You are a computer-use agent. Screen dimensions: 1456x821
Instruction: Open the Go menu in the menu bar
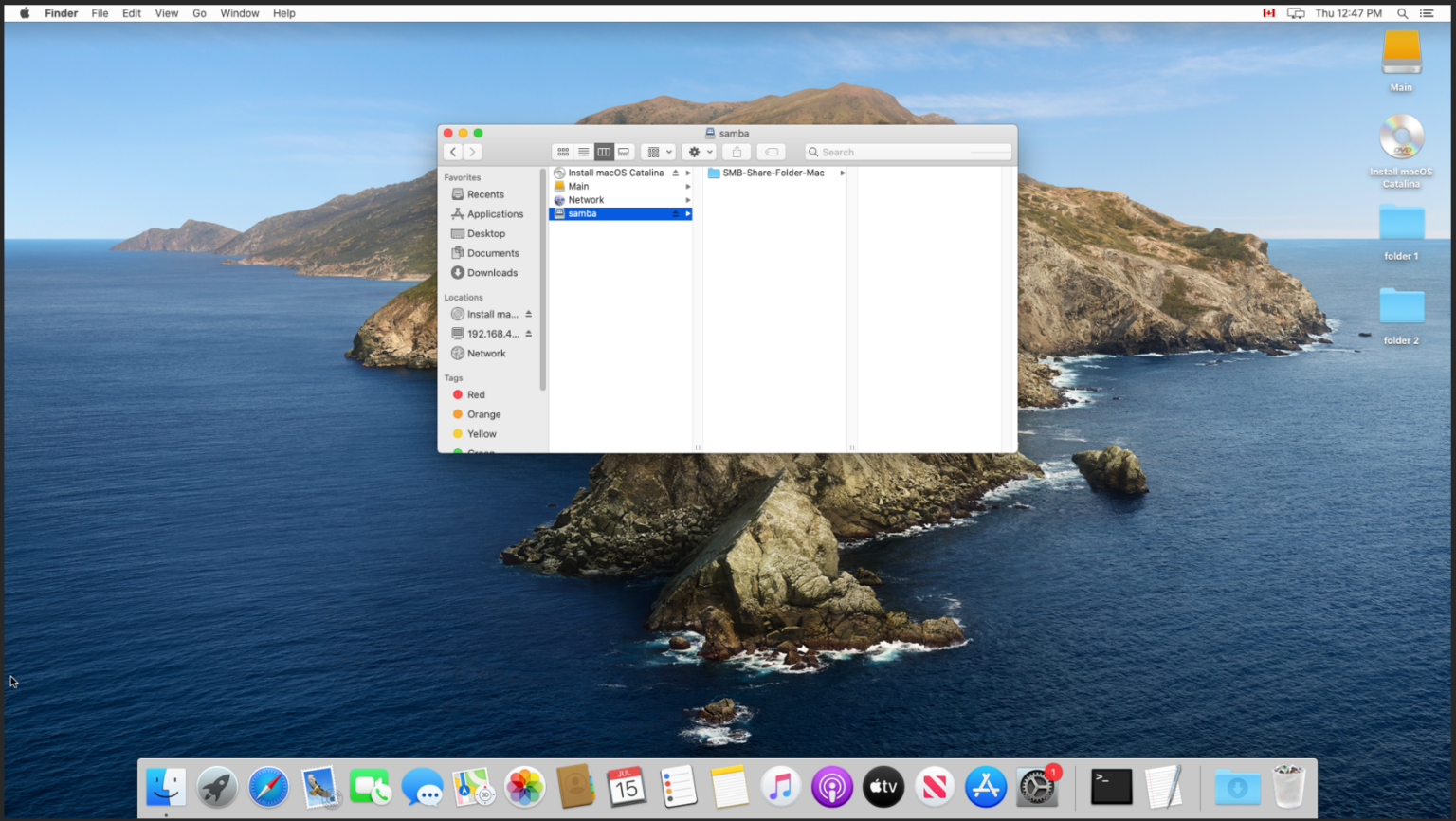199,12
